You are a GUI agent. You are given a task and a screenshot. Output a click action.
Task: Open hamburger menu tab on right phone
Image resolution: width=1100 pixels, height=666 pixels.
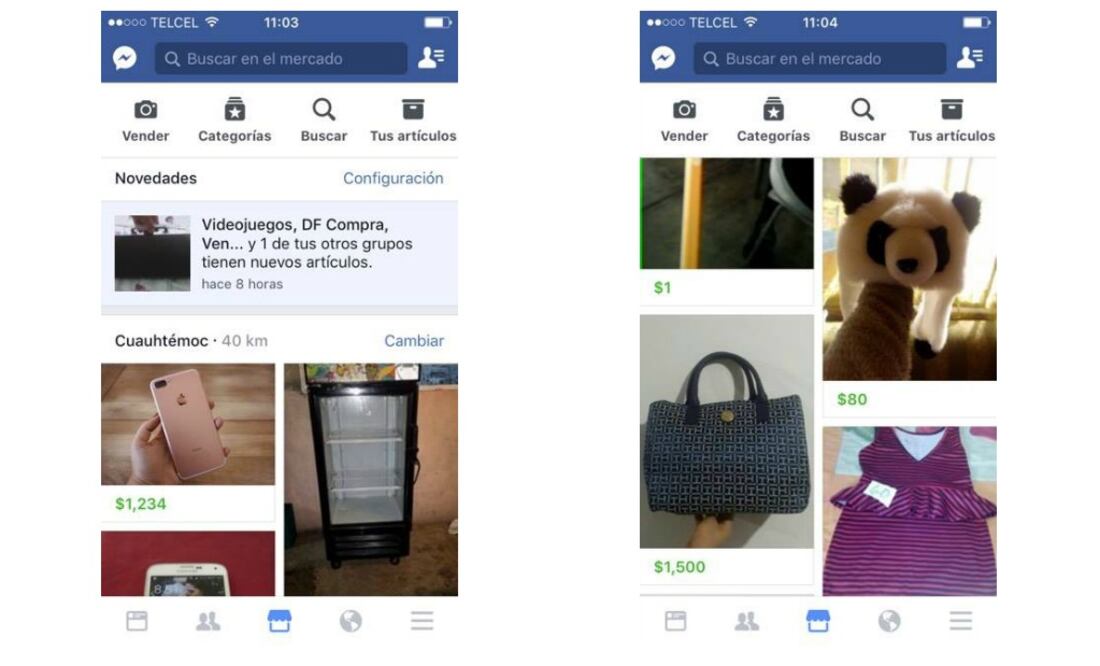click(x=960, y=620)
